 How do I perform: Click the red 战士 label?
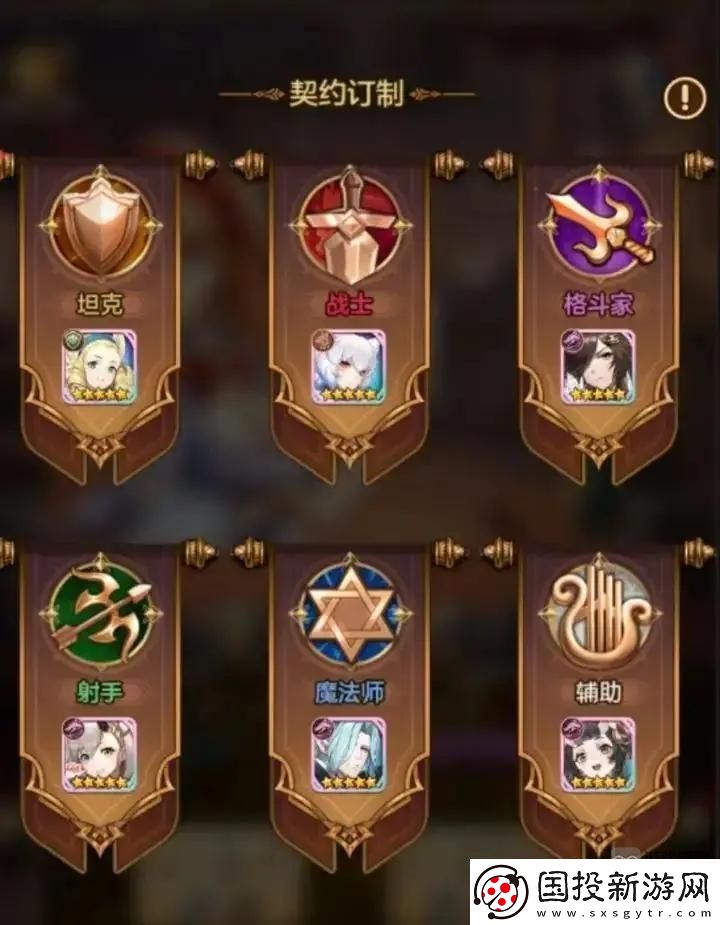click(x=349, y=304)
